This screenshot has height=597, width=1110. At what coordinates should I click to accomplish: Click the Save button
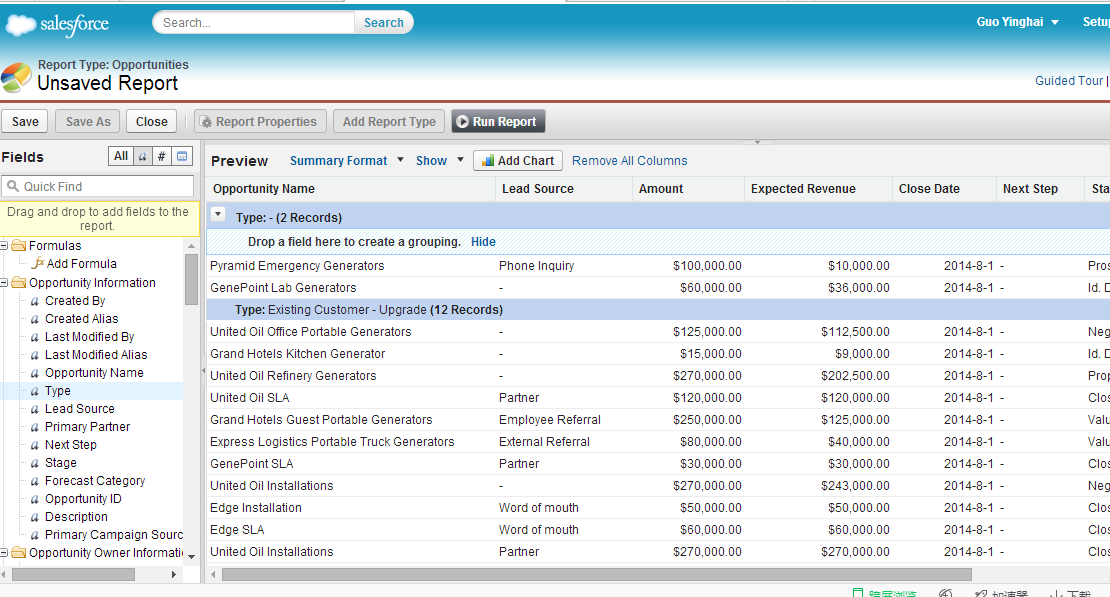(x=25, y=121)
